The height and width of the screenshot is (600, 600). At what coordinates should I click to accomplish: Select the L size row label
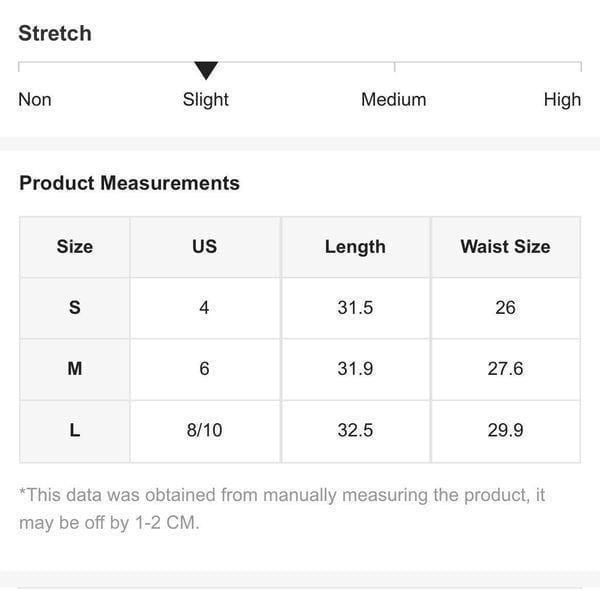point(75,431)
